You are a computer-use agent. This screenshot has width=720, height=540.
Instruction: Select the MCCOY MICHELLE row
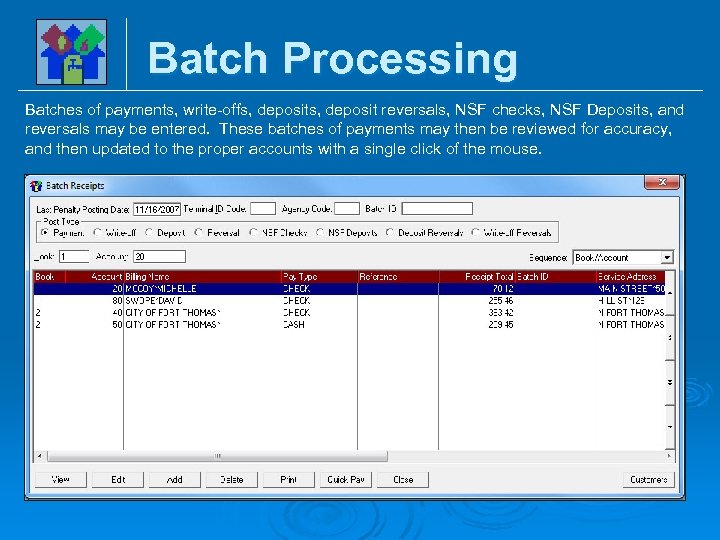[349, 289]
